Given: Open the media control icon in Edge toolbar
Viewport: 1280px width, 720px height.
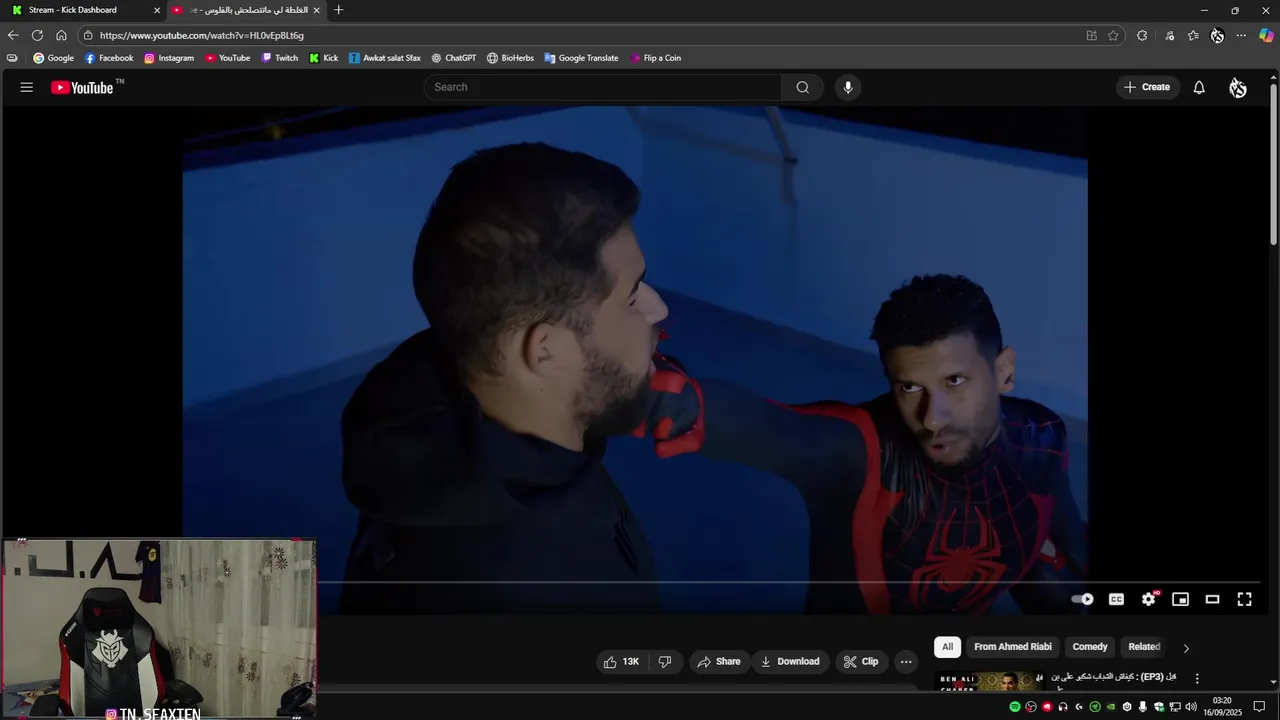Looking at the screenshot, I should [1169, 35].
